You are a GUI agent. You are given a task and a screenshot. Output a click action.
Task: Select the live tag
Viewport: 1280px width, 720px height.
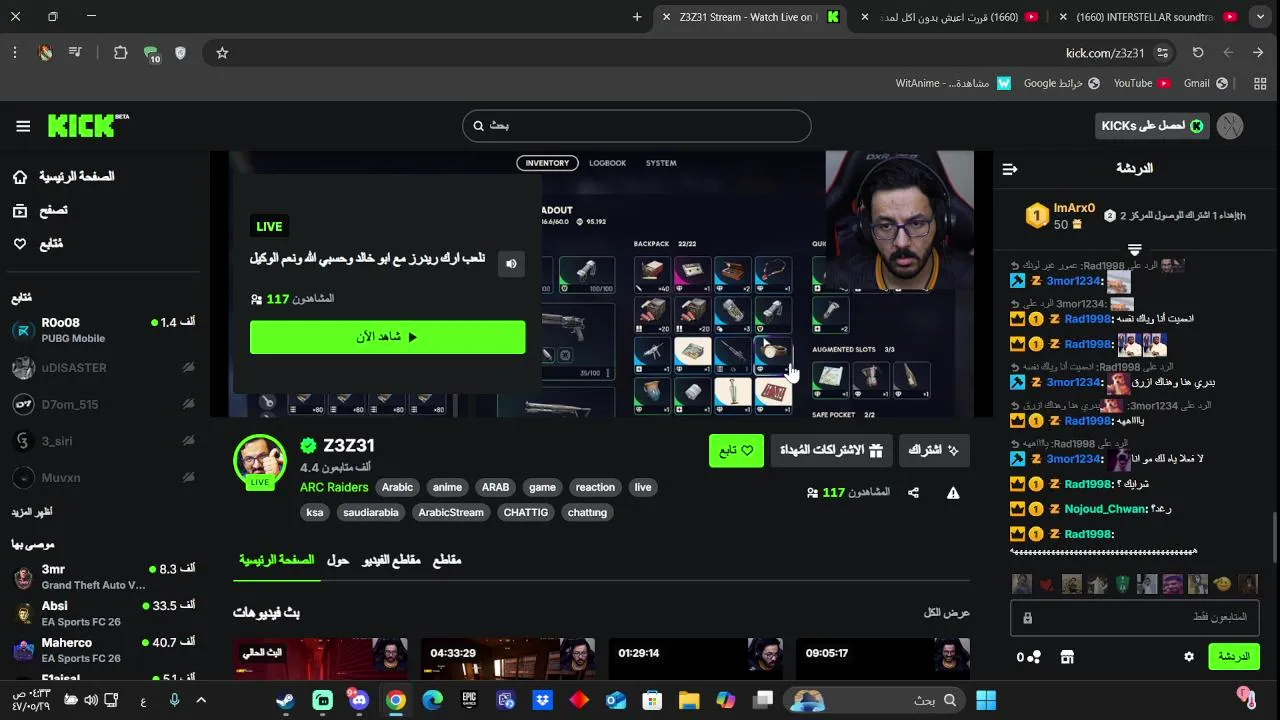click(x=643, y=487)
